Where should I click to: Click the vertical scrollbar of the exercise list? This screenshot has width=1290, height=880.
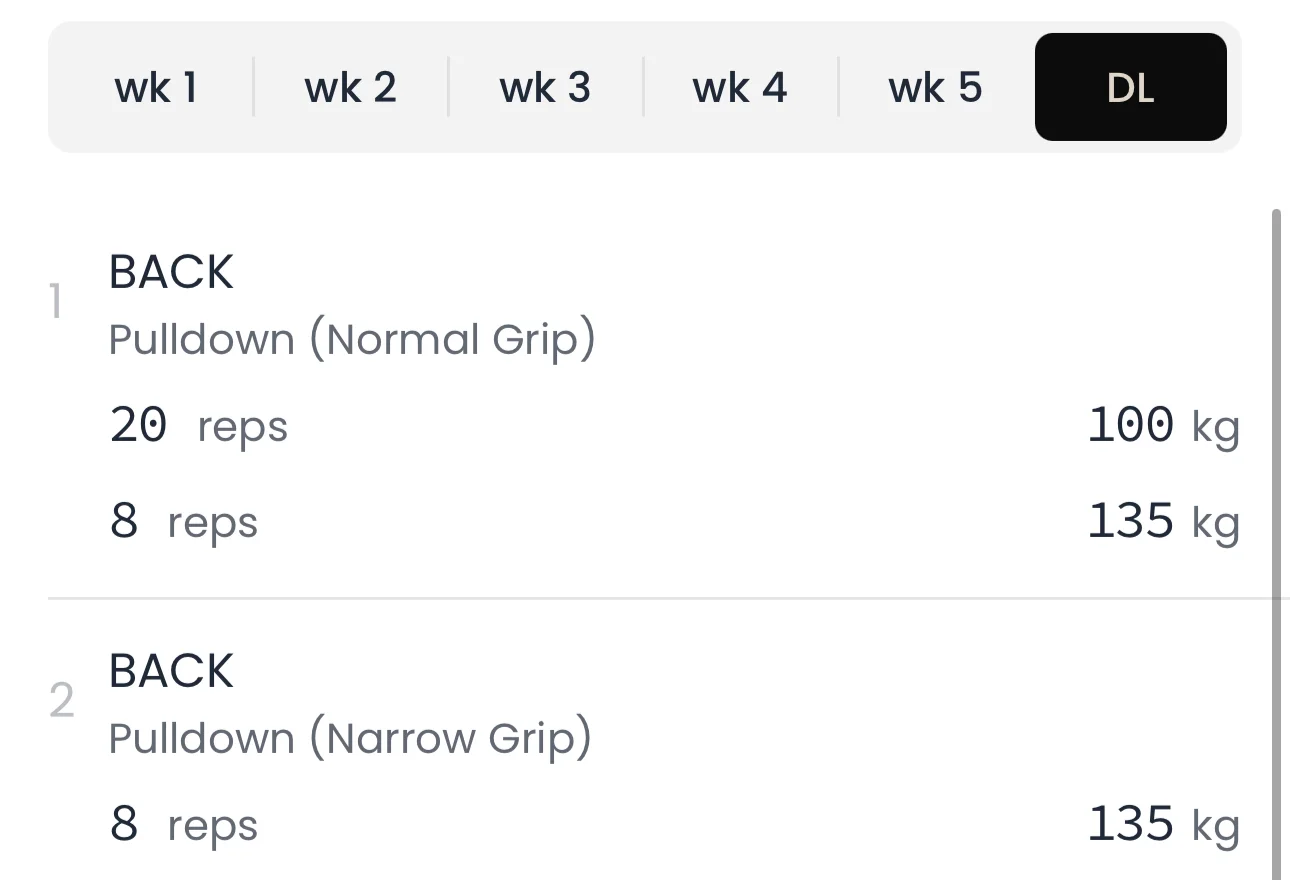[x=1275, y=500]
